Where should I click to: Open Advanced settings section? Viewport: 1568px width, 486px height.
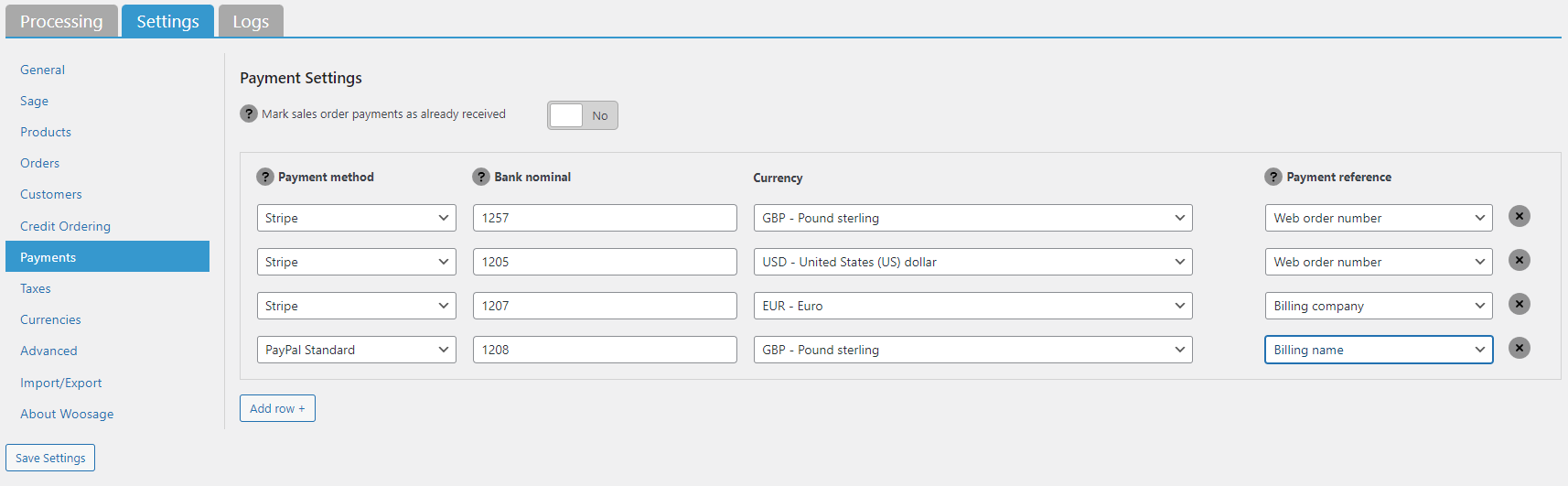coord(107,351)
